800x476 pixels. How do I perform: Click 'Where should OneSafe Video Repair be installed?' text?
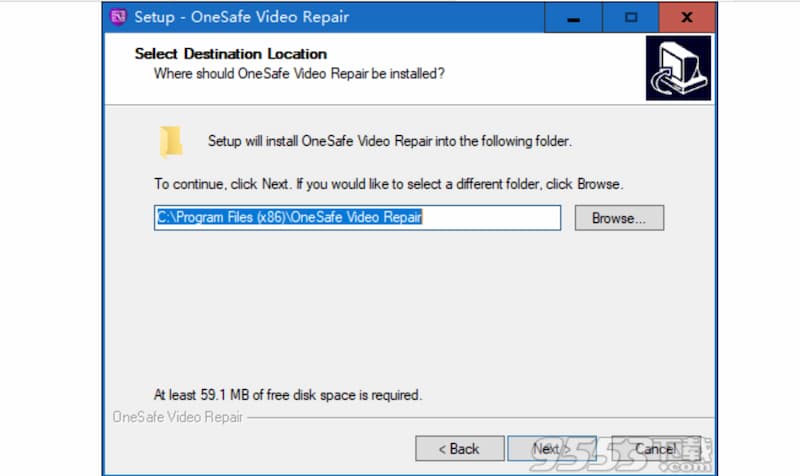(299, 73)
